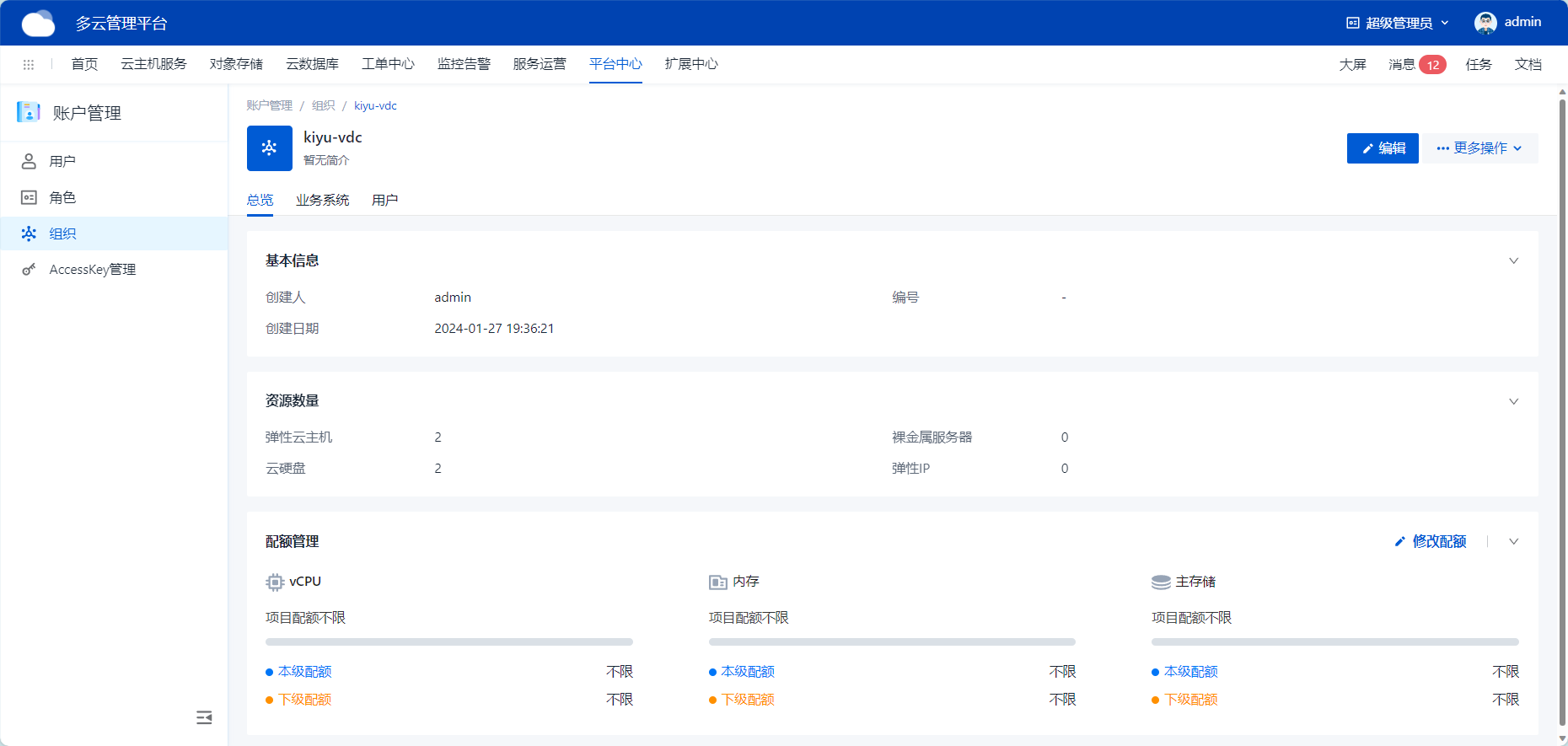Click the admin avatar icon
Screen dimensions: 1568x746
pos(1485,23)
